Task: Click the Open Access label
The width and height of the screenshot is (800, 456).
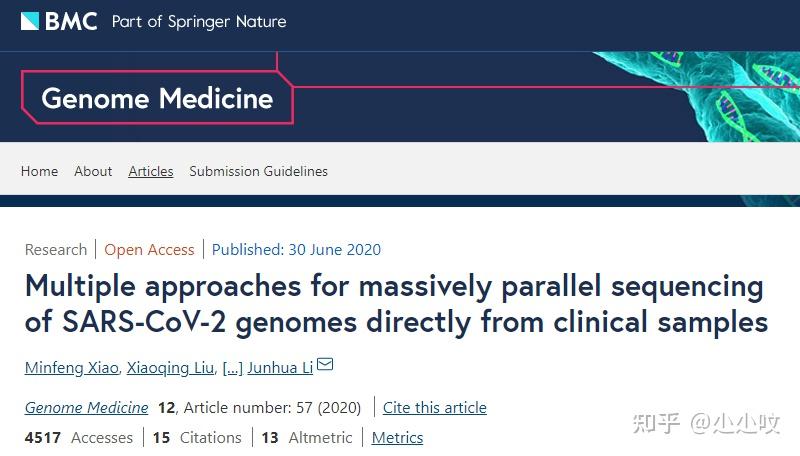Action: (x=149, y=249)
